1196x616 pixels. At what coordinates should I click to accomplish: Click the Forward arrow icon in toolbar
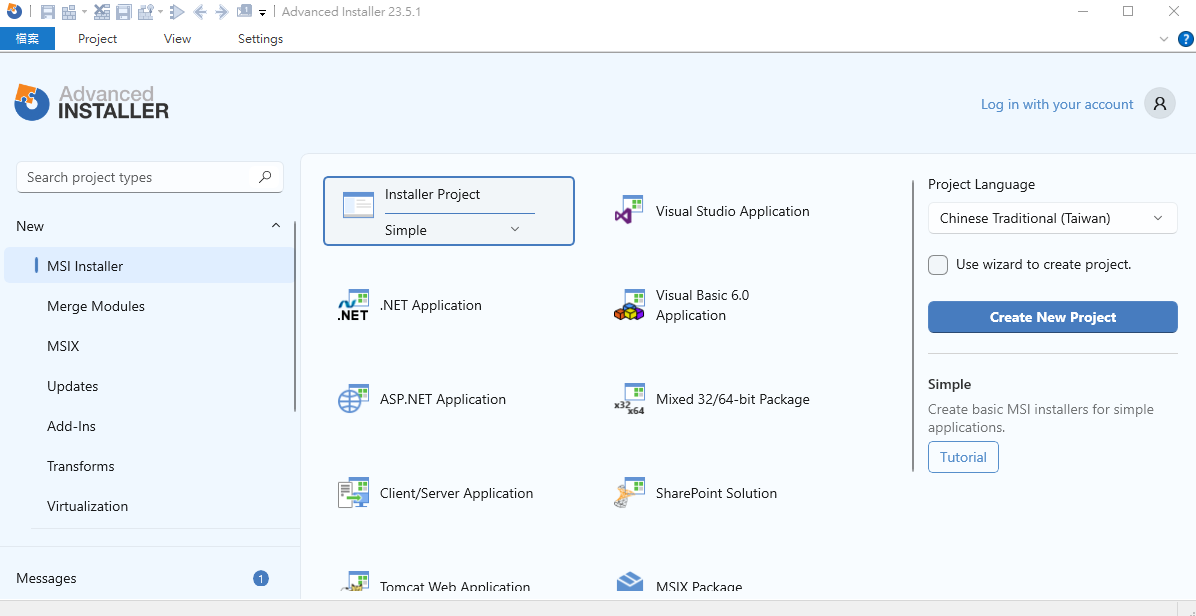coord(221,11)
